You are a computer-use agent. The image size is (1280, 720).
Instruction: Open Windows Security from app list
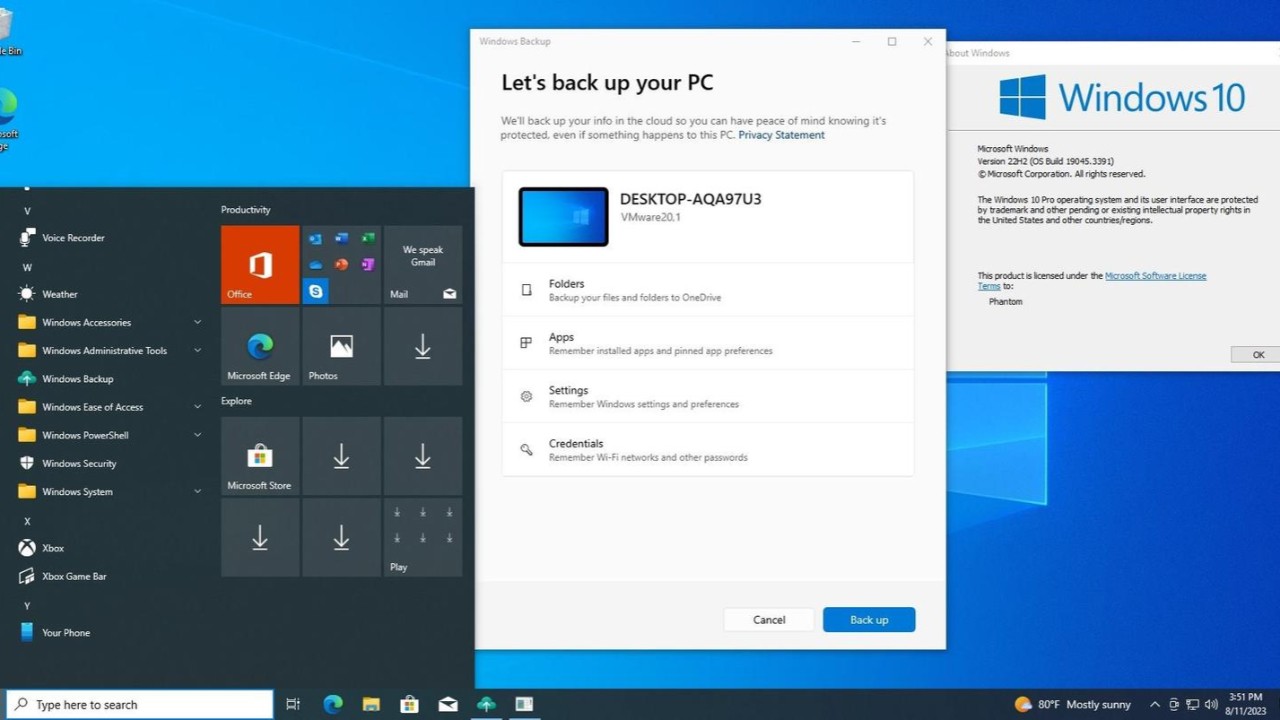79,463
